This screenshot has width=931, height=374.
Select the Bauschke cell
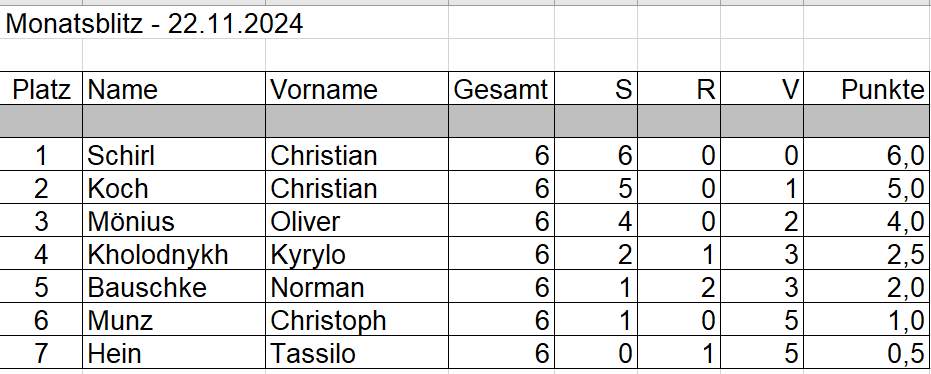[173, 287]
